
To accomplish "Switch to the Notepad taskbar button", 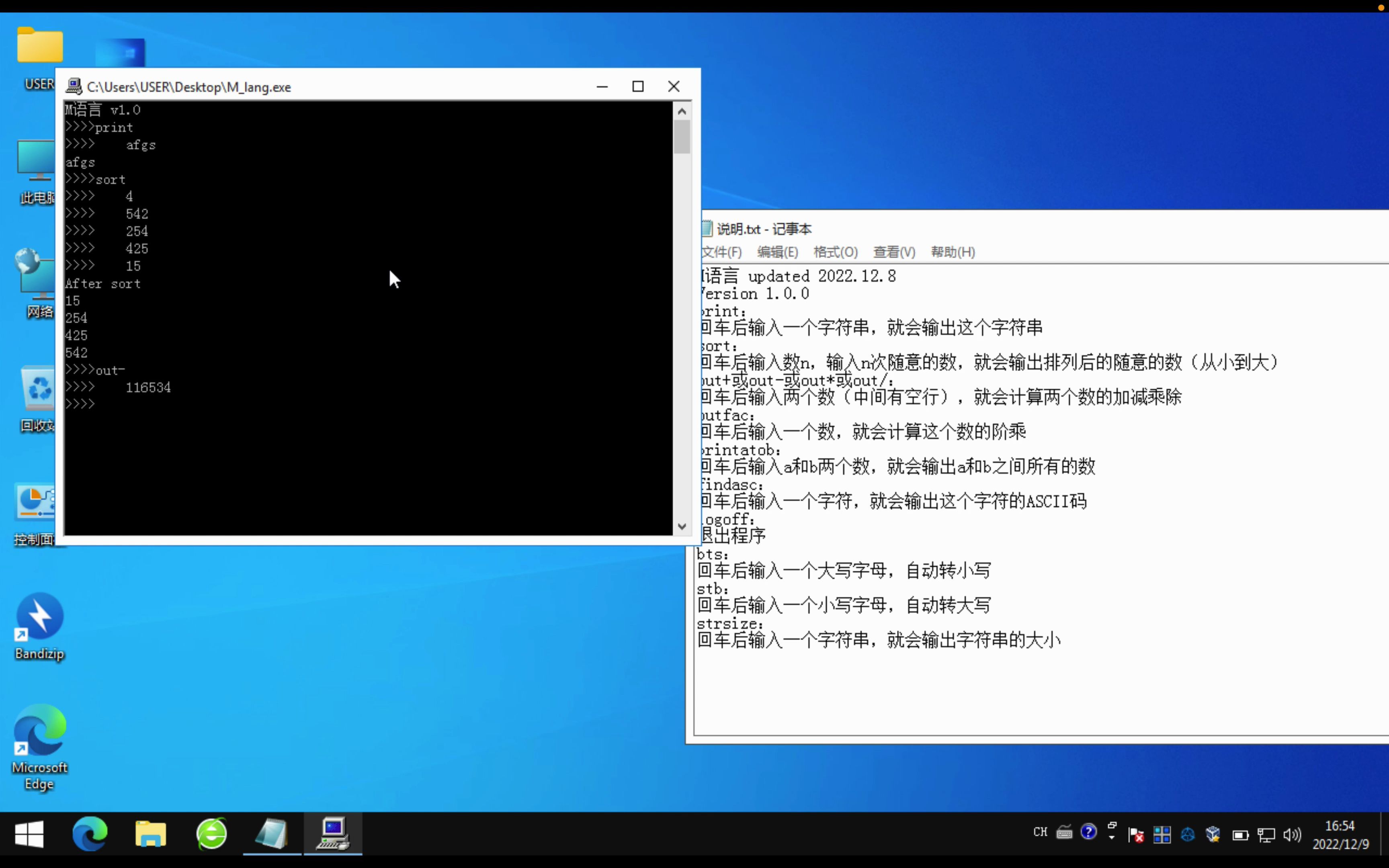I will [272, 833].
